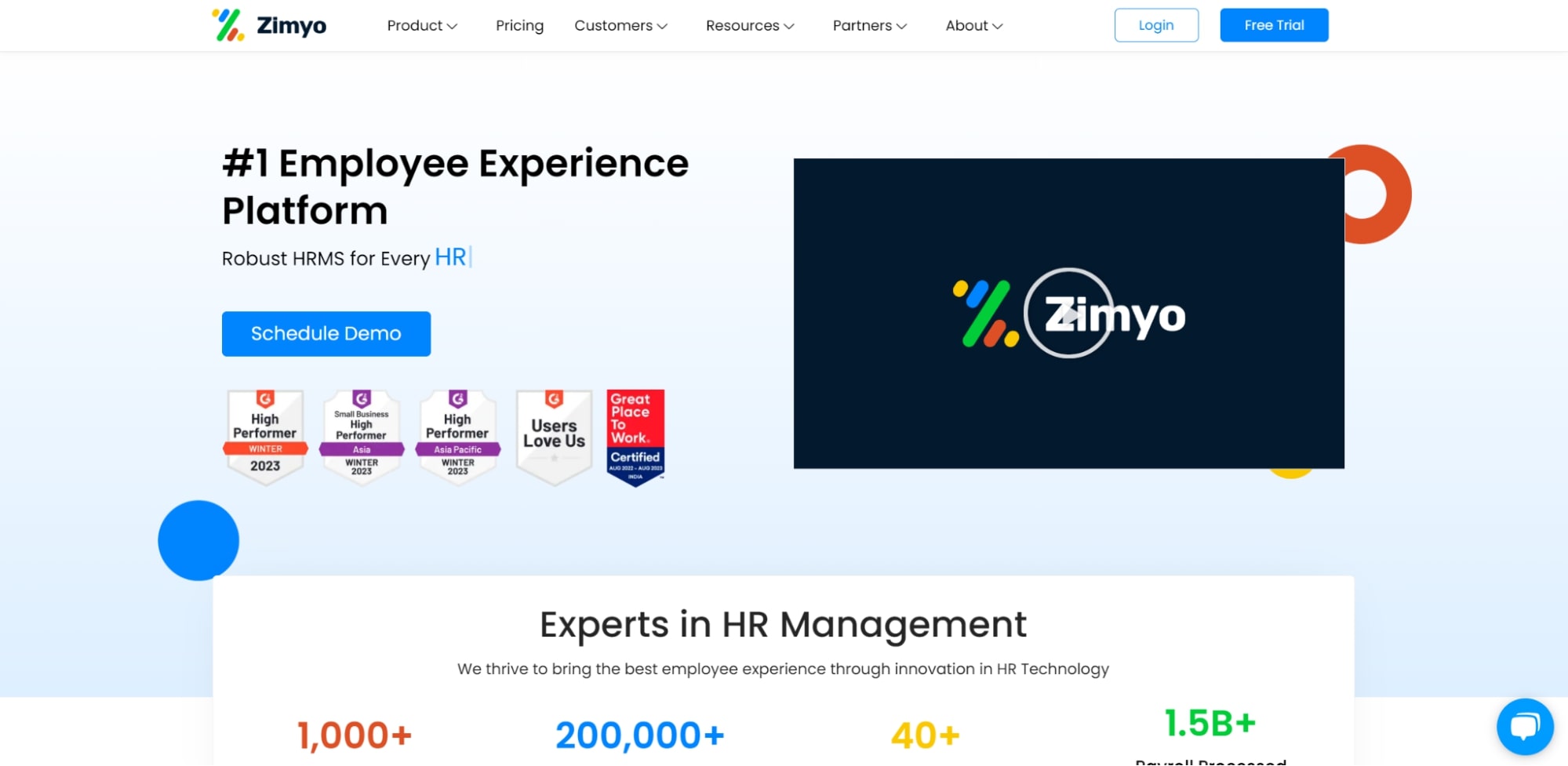
Task: Click the 'We thrive to bring' subtitle text
Action: 783,669
